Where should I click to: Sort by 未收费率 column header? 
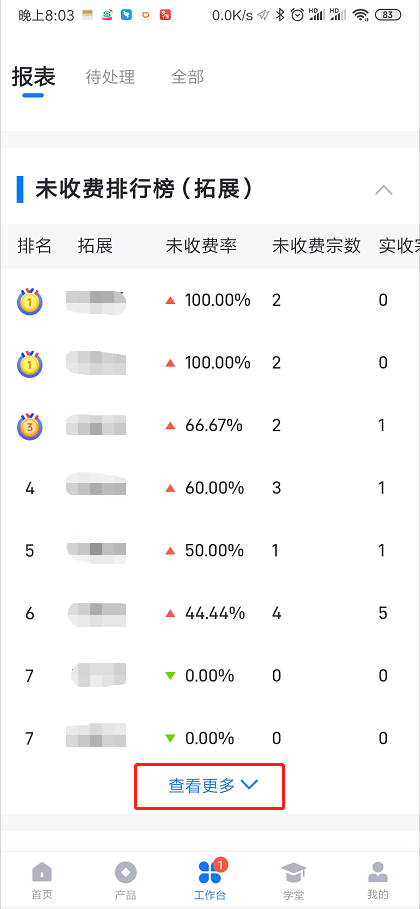pos(201,246)
